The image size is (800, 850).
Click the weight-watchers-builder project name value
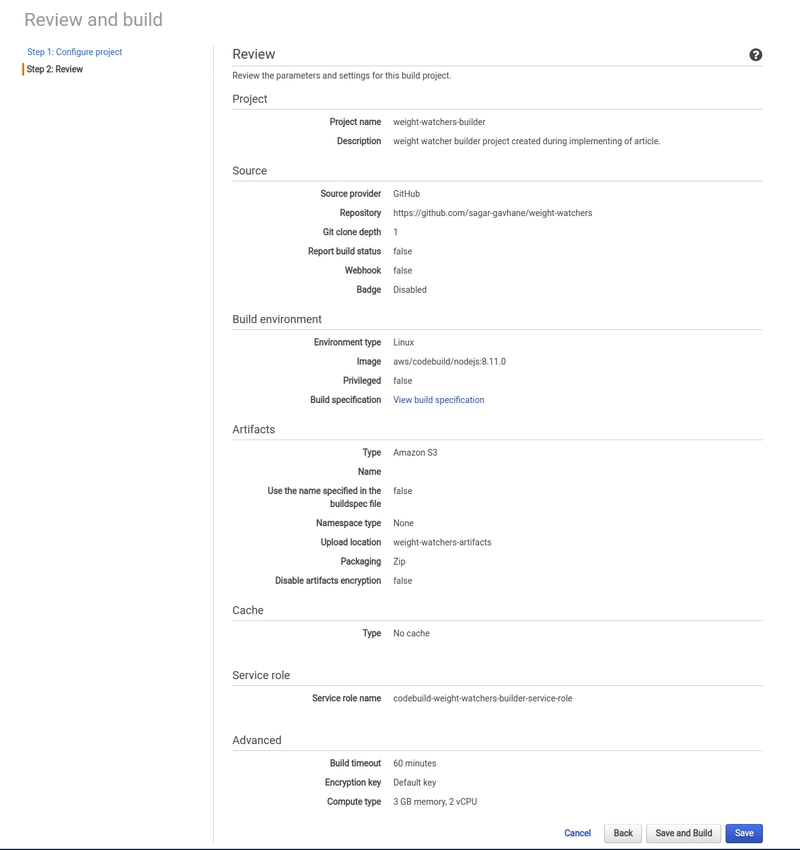(439, 122)
